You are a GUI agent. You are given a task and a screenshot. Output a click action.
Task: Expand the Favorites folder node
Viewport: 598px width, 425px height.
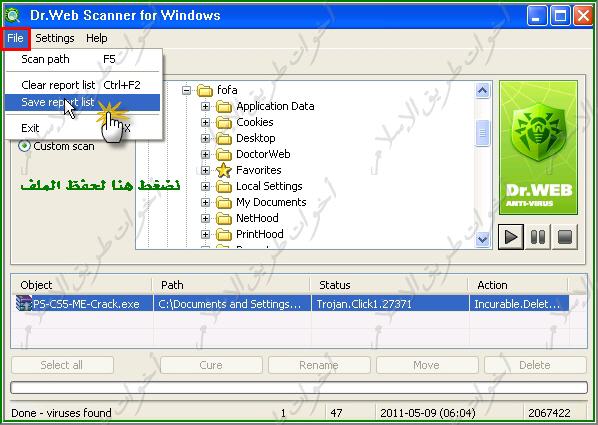point(205,171)
